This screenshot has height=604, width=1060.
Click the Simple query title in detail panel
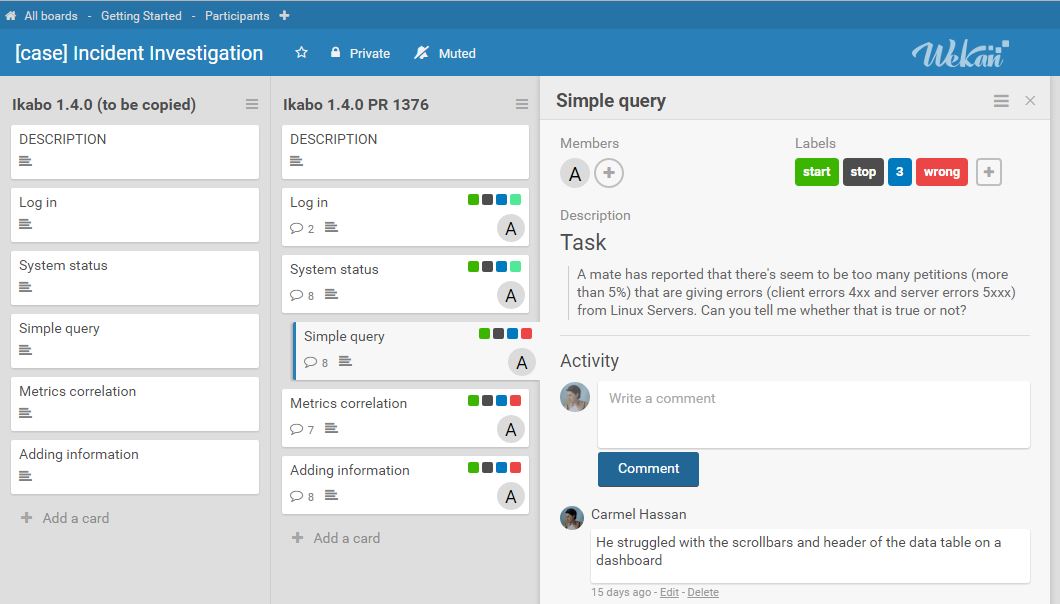(x=610, y=101)
